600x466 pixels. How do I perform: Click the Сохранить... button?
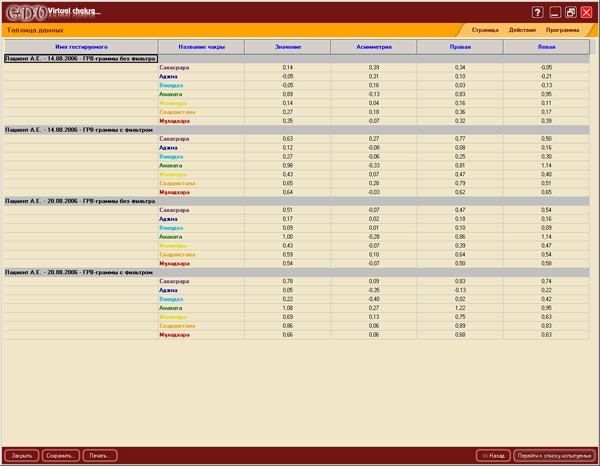point(61,455)
